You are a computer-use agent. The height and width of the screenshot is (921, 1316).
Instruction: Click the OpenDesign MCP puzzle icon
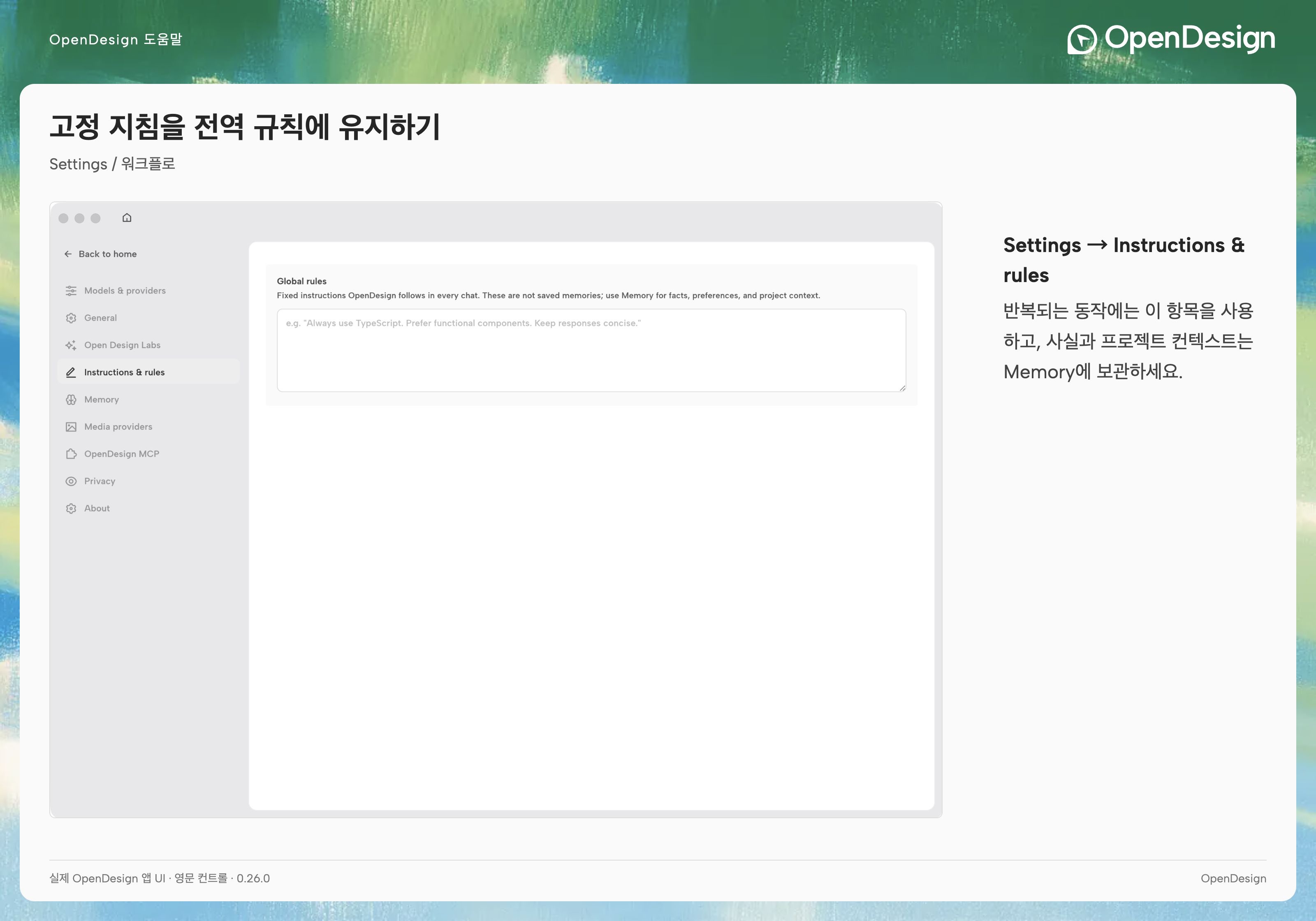[x=71, y=454]
